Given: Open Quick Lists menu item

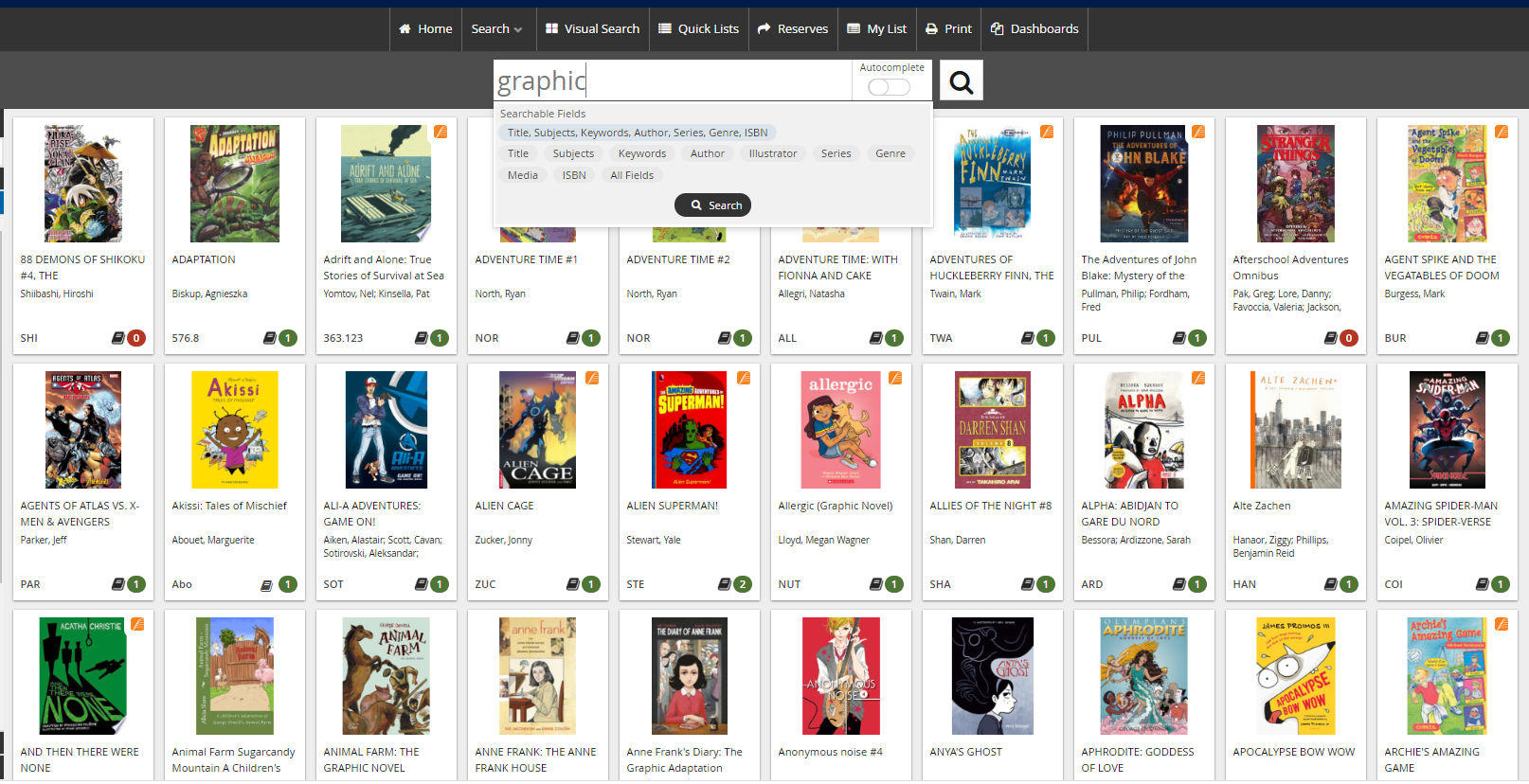Looking at the screenshot, I should tap(699, 29).
